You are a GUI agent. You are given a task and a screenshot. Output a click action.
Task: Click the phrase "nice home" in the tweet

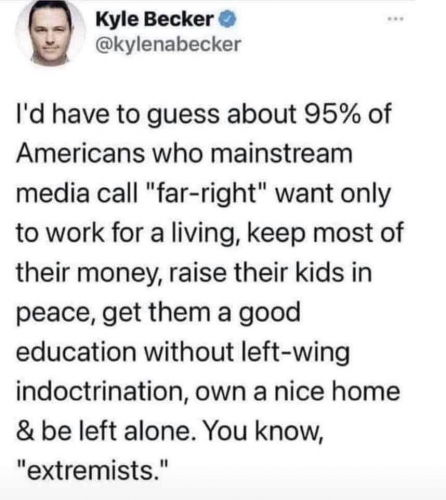[x=337, y=392]
